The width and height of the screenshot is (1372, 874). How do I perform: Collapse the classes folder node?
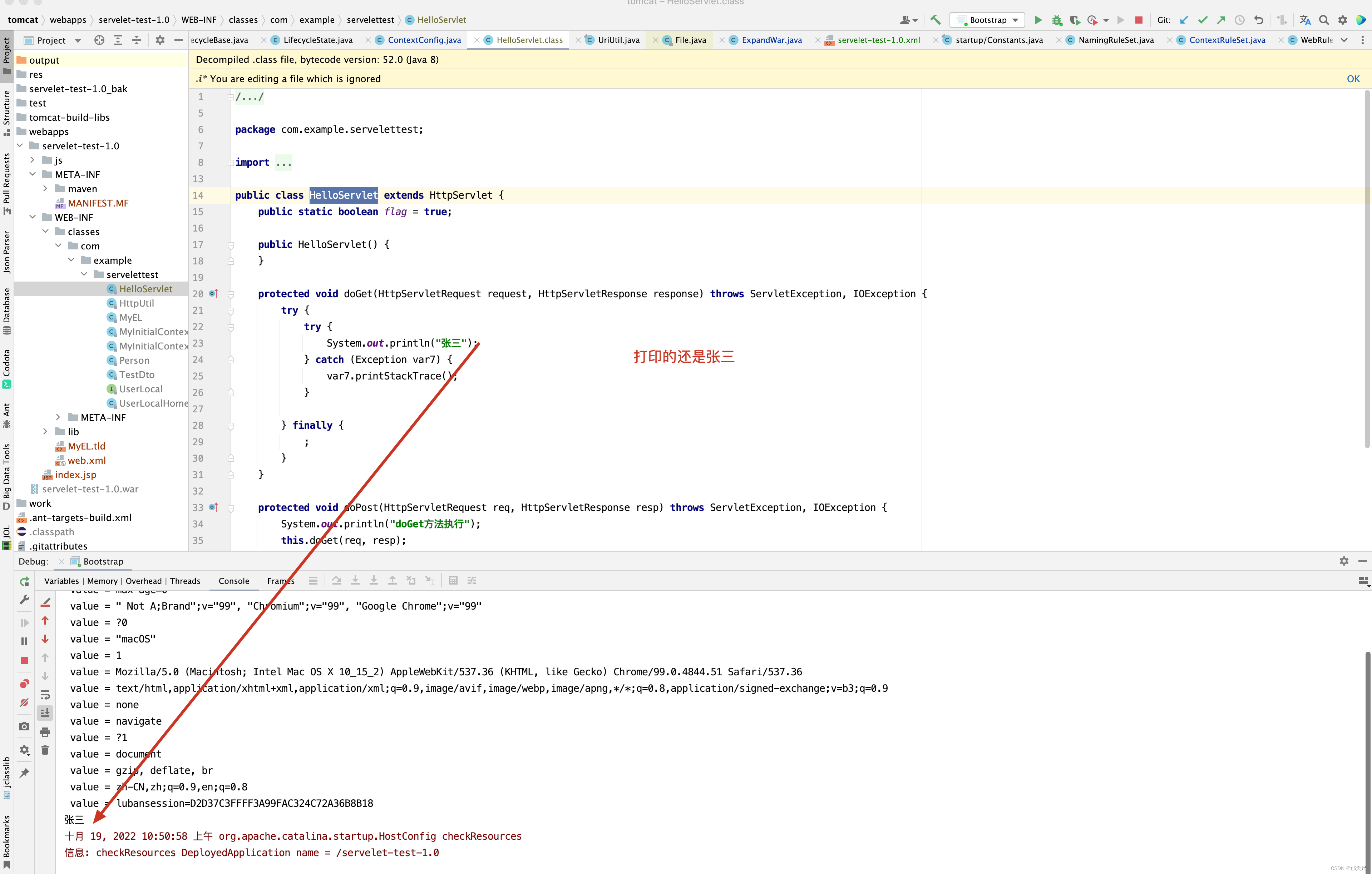click(45, 232)
